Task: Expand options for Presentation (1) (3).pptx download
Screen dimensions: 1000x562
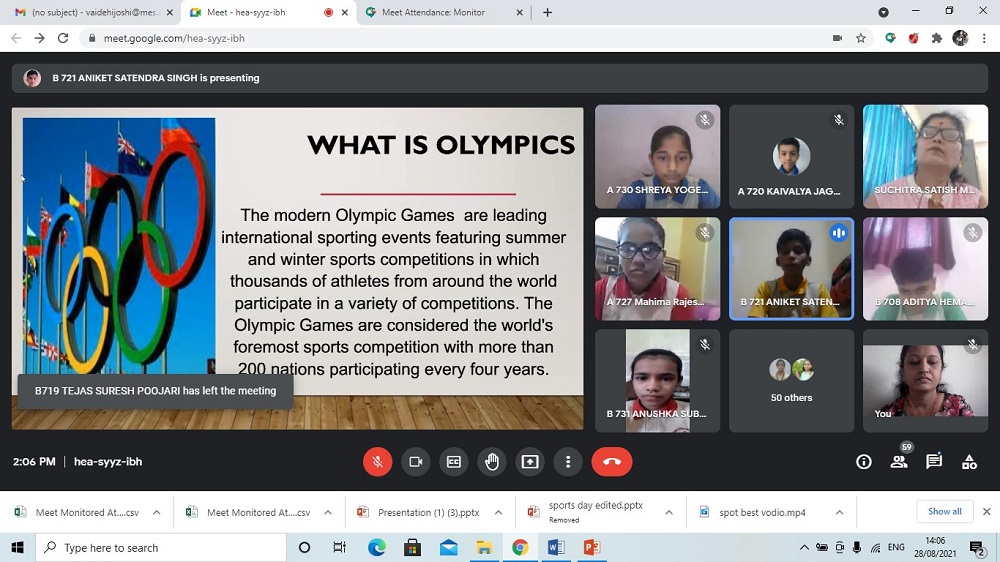Action: point(498,513)
